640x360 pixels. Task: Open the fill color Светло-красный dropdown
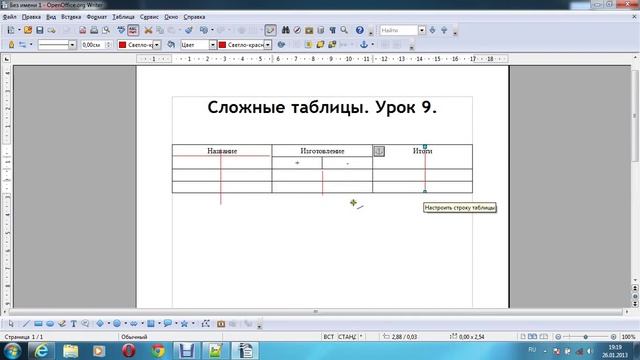(268, 44)
